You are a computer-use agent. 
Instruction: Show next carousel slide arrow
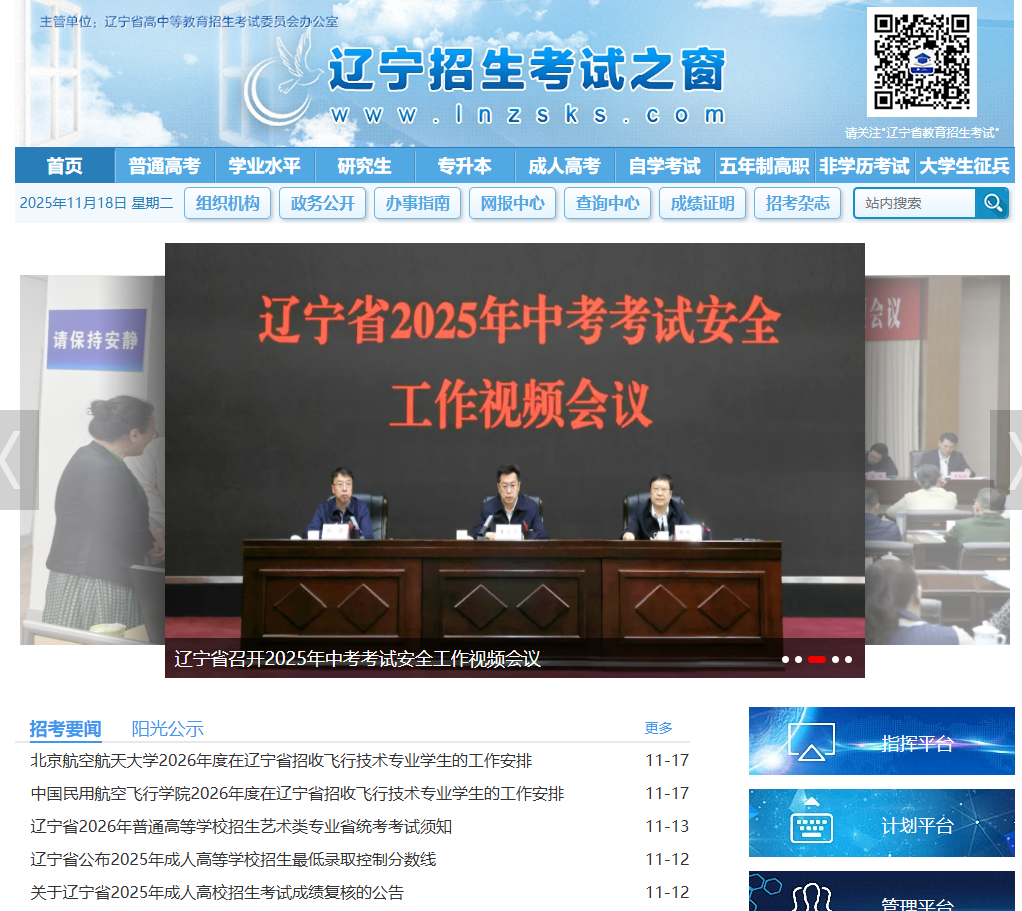(1008, 460)
